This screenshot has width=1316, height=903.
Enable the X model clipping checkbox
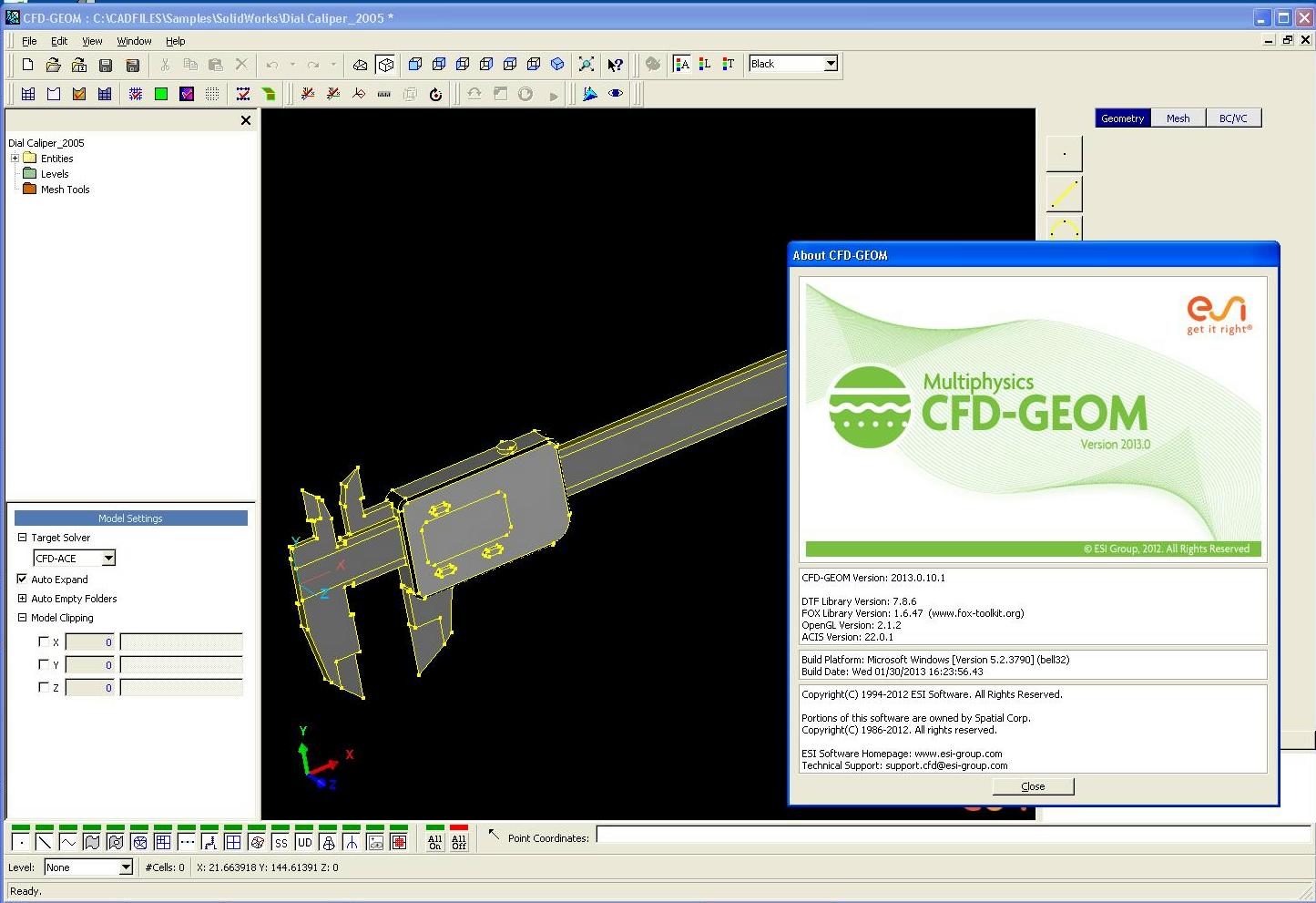43,641
